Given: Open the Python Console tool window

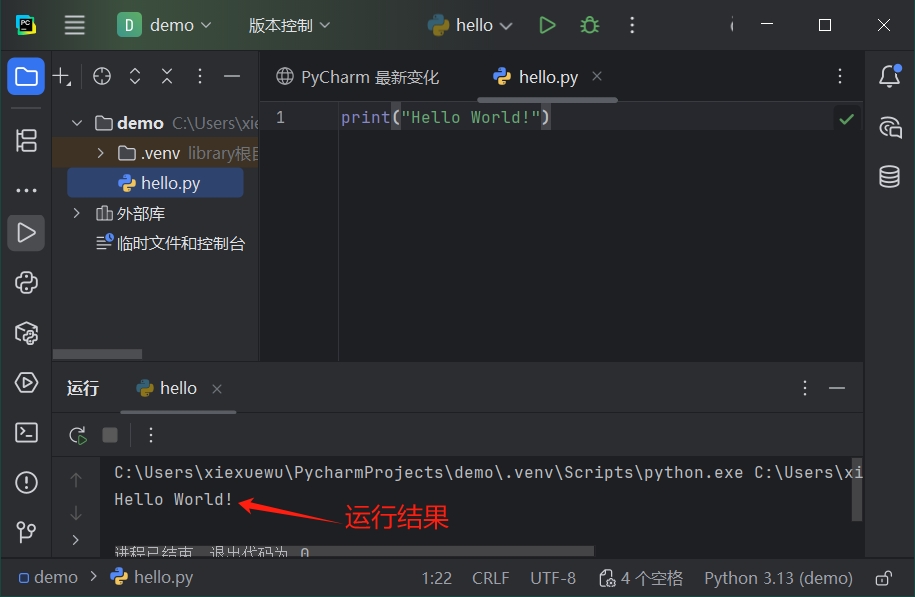Looking at the screenshot, I should tap(26, 283).
